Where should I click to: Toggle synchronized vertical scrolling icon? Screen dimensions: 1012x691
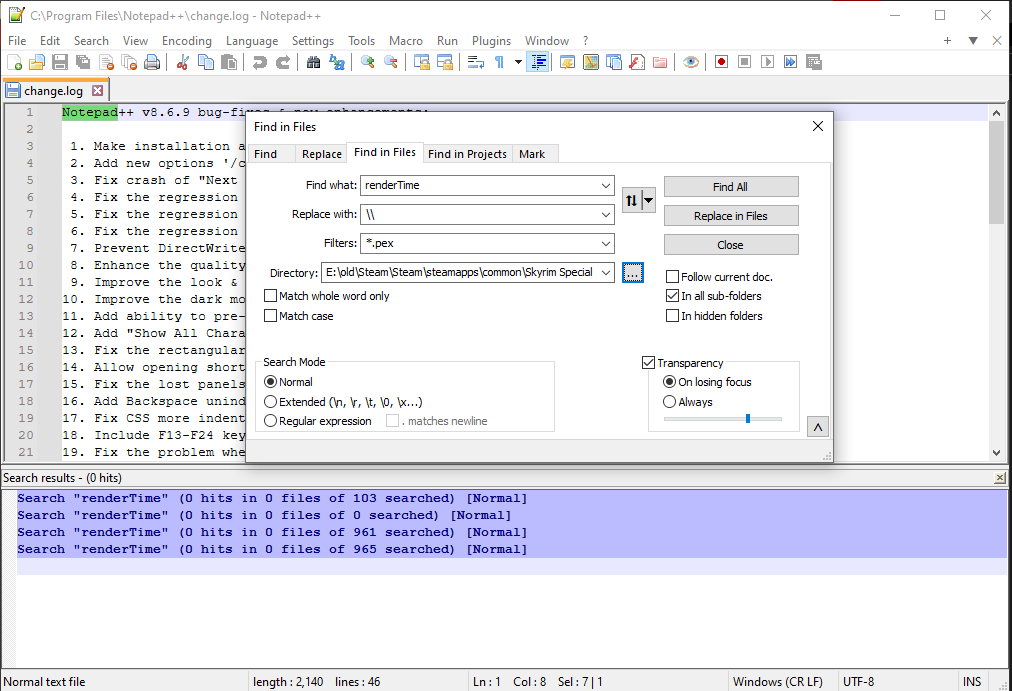point(421,62)
